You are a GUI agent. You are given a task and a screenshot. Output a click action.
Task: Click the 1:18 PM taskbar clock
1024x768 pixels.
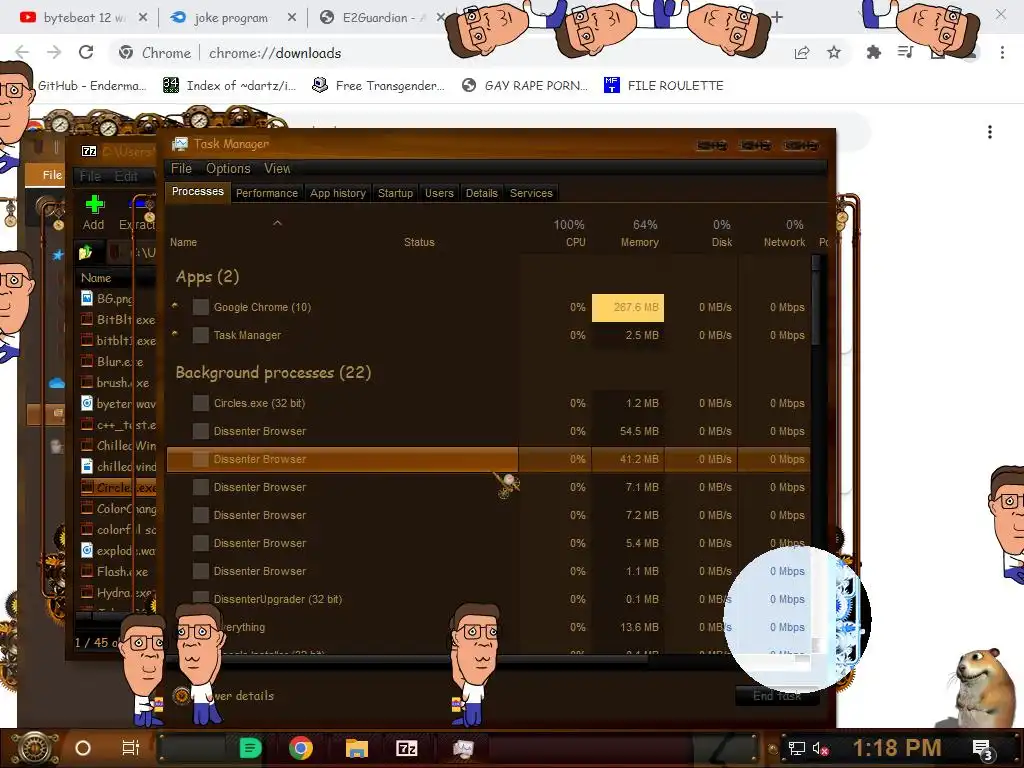click(x=897, y=748)
